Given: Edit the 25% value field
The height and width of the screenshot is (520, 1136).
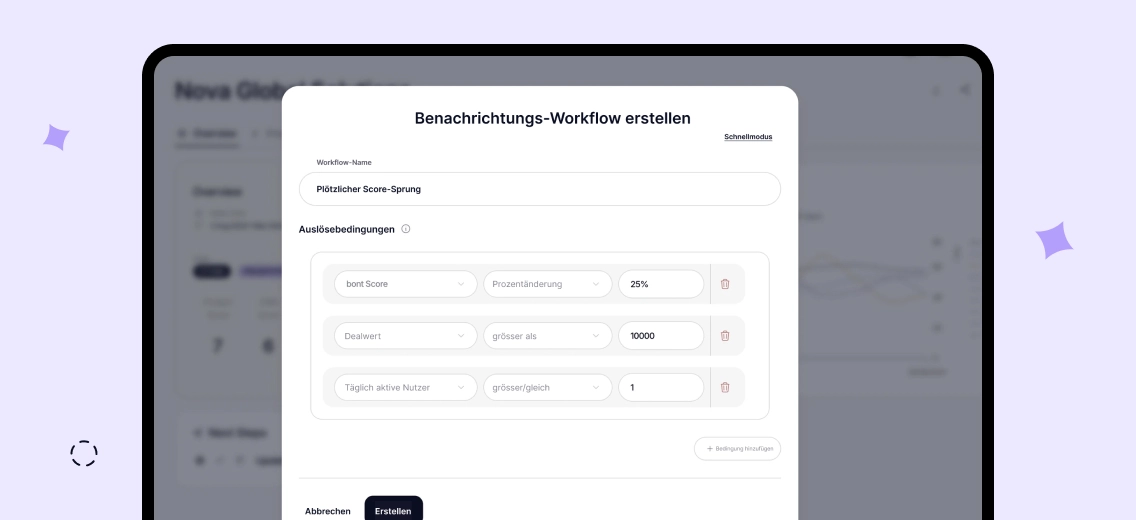Looking at the screenshot, I should point(661,284).
